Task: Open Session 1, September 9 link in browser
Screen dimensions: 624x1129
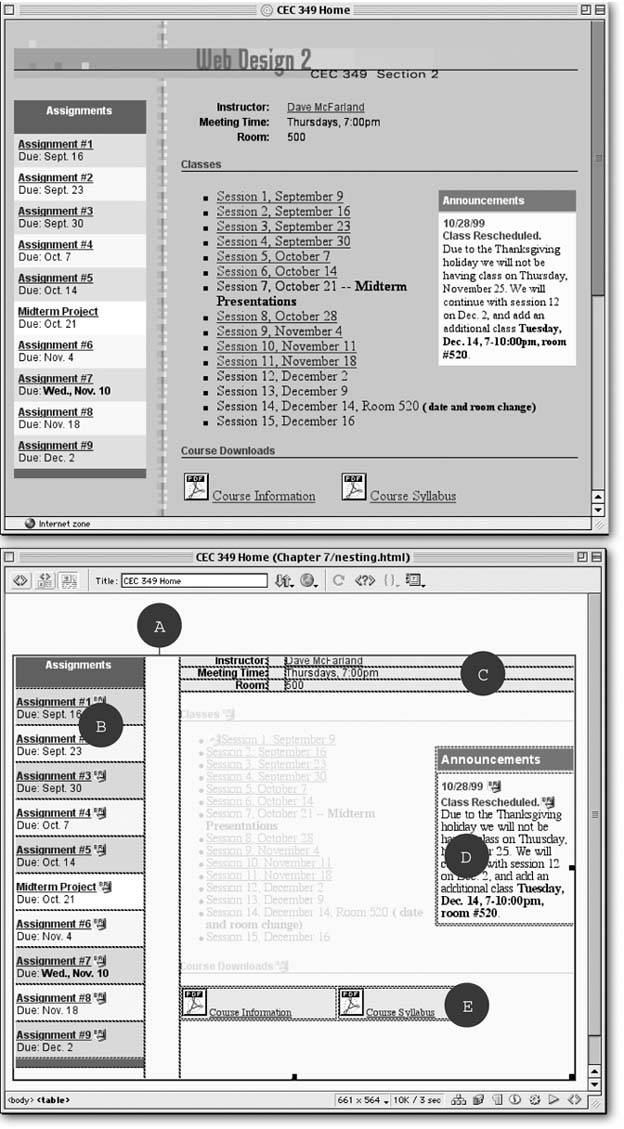Action: [x=279, y=197]
